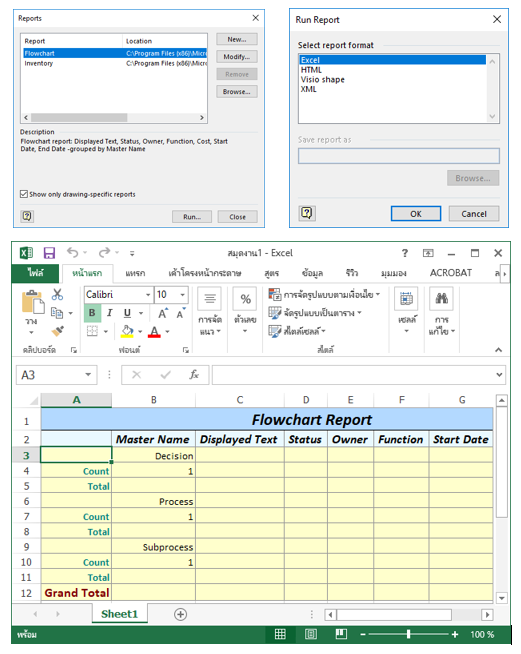Increase font size with large A icon
521x654 pixels.
163,313
